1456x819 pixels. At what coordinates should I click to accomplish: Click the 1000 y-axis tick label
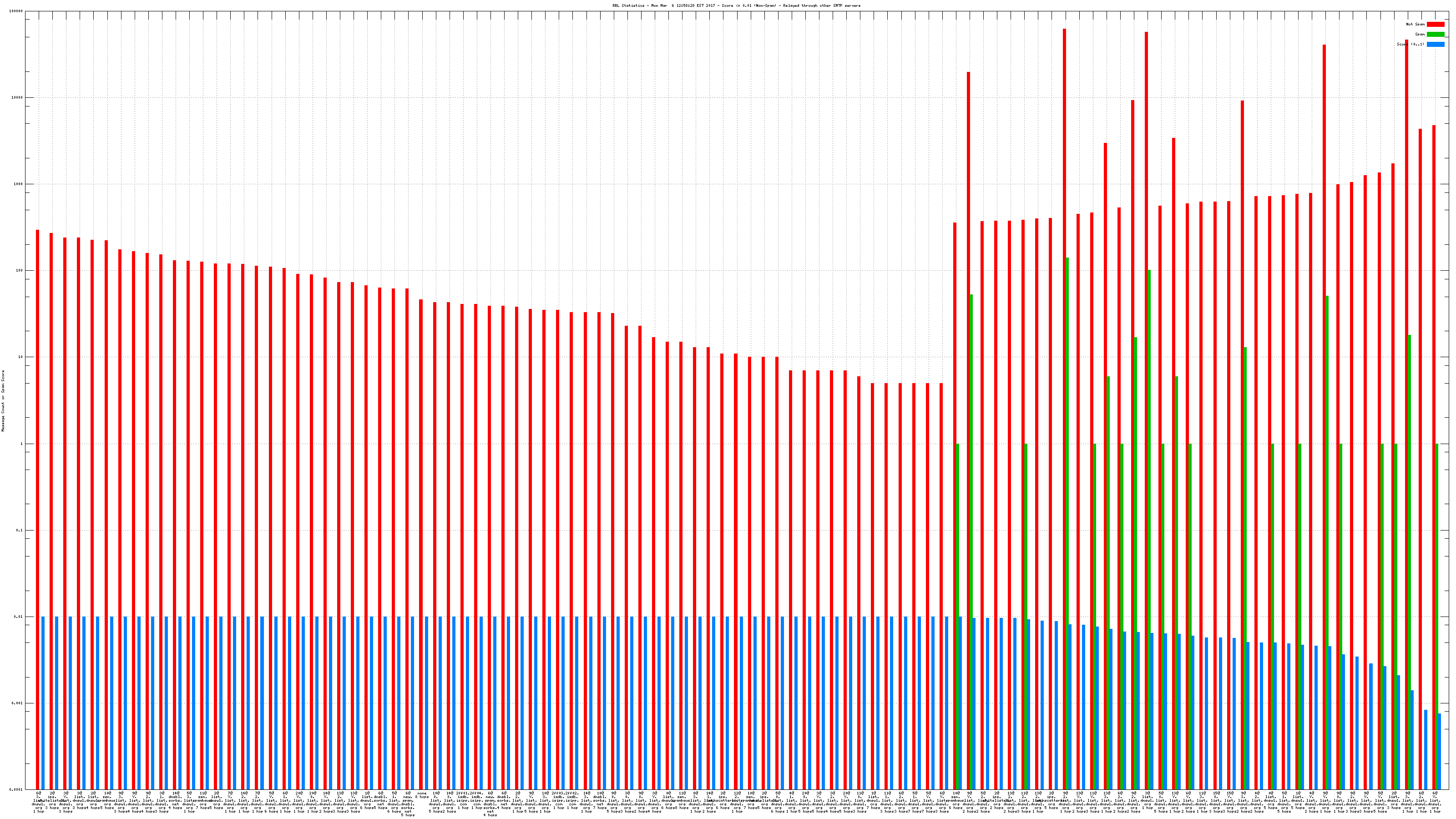19,184
